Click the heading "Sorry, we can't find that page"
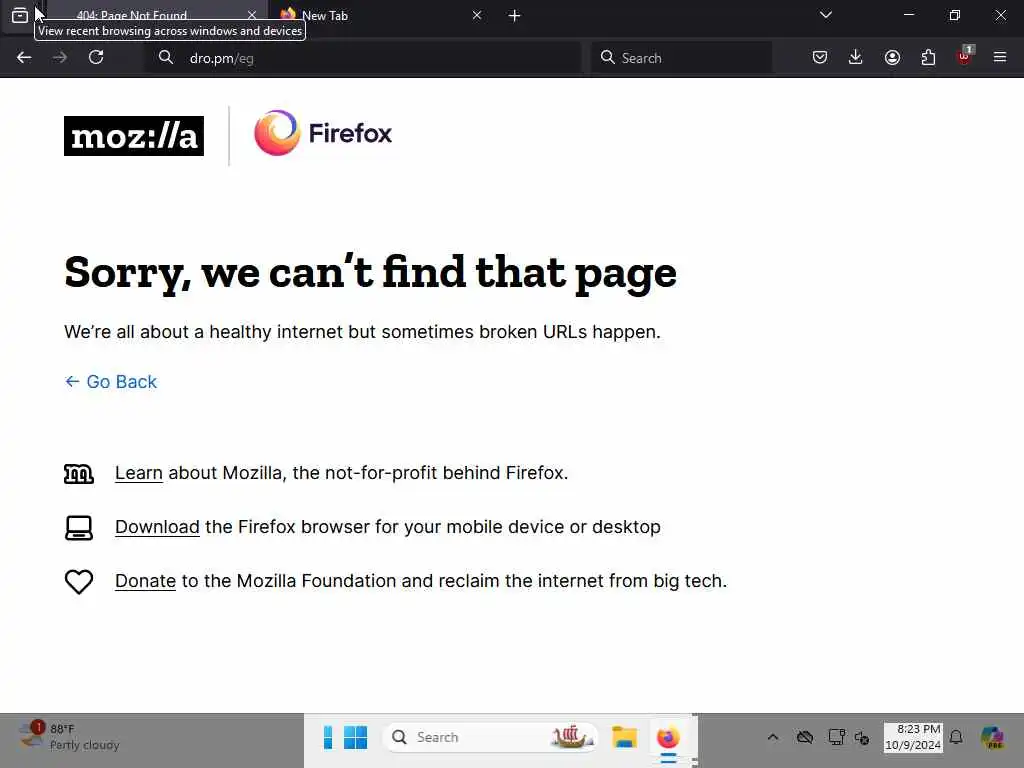The height and width of the screenshot is (768, 1024). pyautogui.click(x=370, y=273)
